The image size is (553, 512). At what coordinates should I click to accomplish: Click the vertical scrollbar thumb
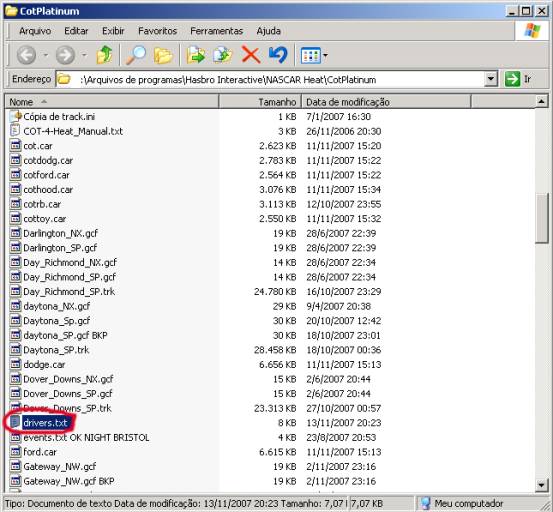point(541,218)
